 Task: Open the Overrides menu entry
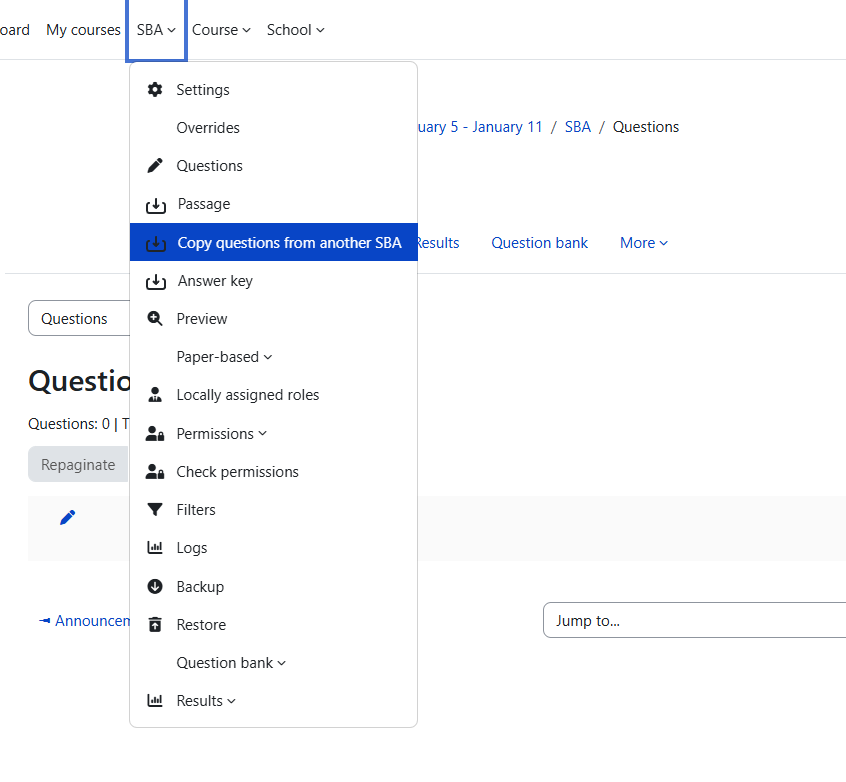208,128
